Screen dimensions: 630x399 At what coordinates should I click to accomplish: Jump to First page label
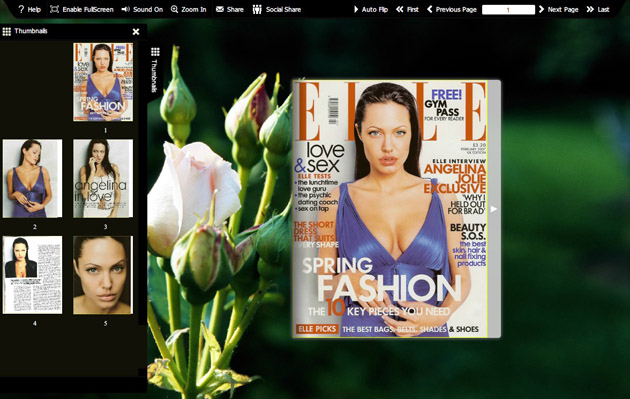pyautogui.click(x=412, y=9)
